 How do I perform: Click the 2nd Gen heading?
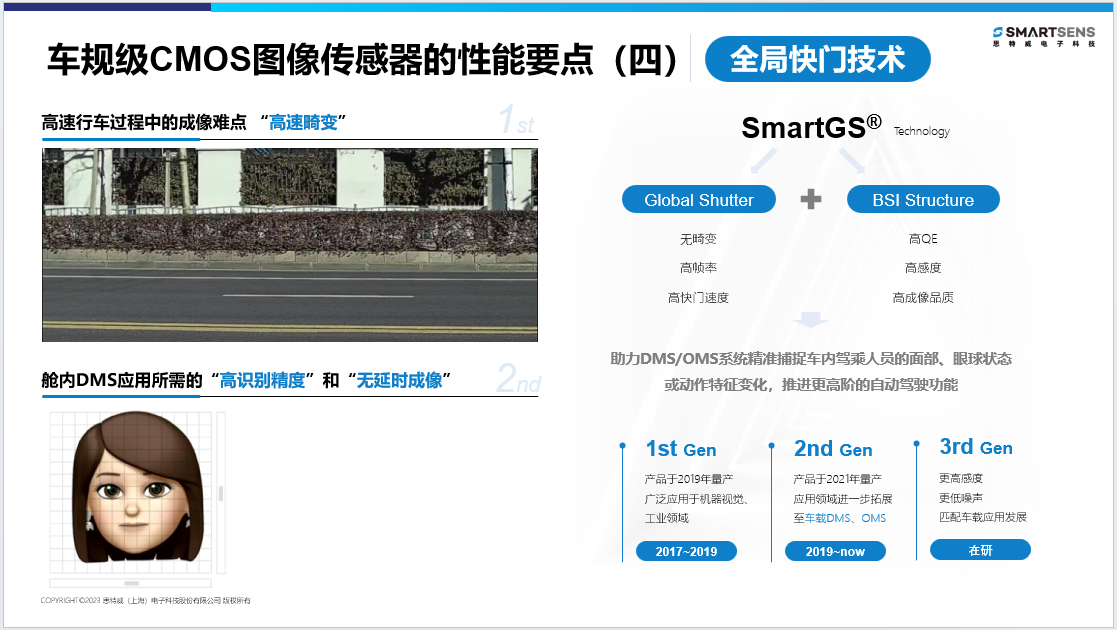833,449
